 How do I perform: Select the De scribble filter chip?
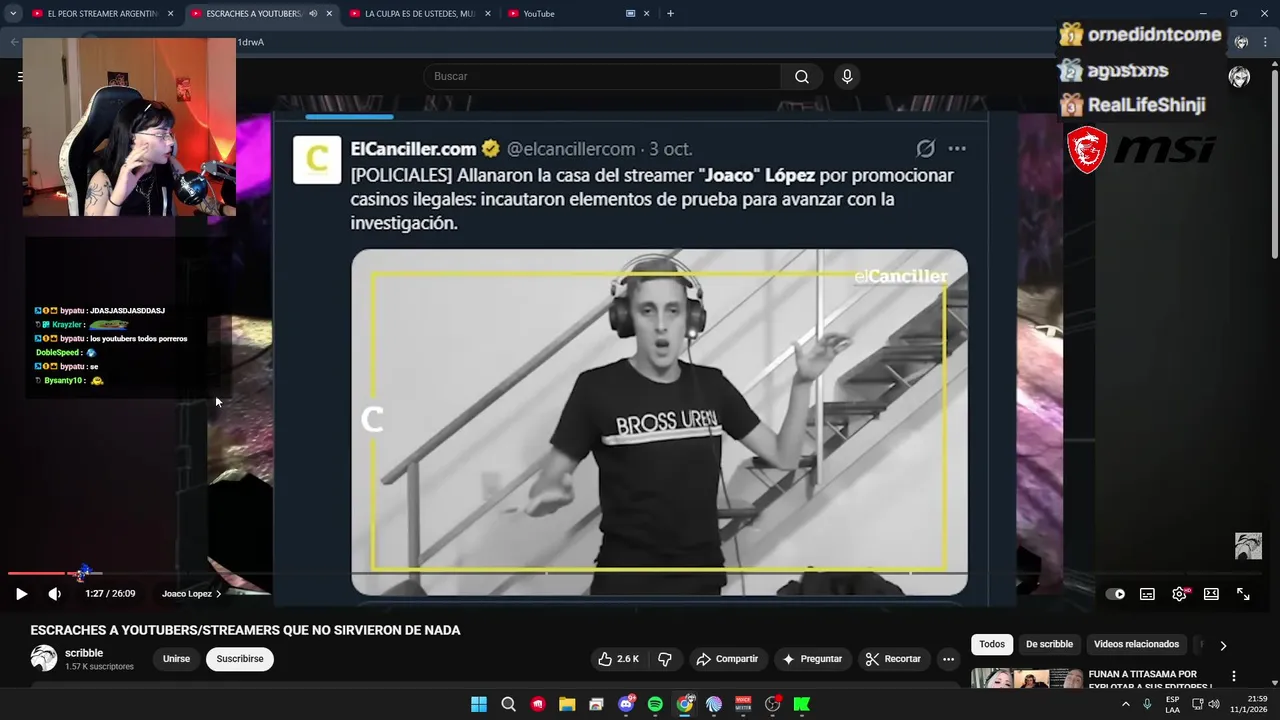pos(1049,644)
